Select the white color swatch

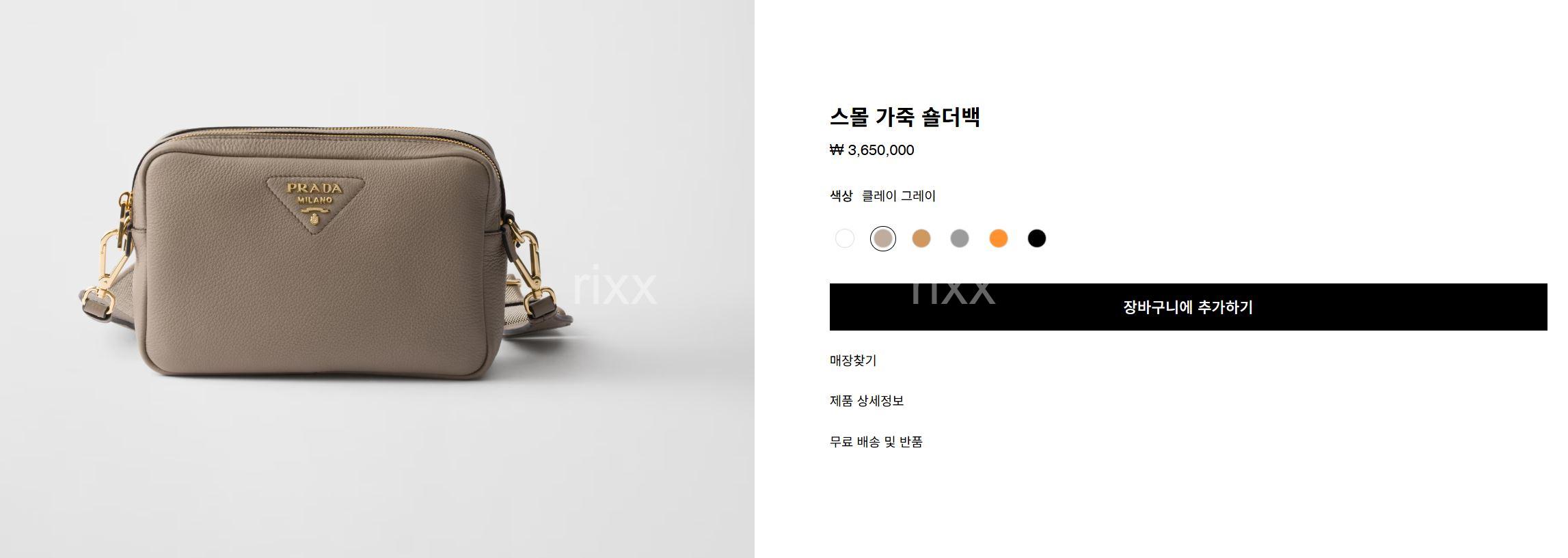pos(844,238)
